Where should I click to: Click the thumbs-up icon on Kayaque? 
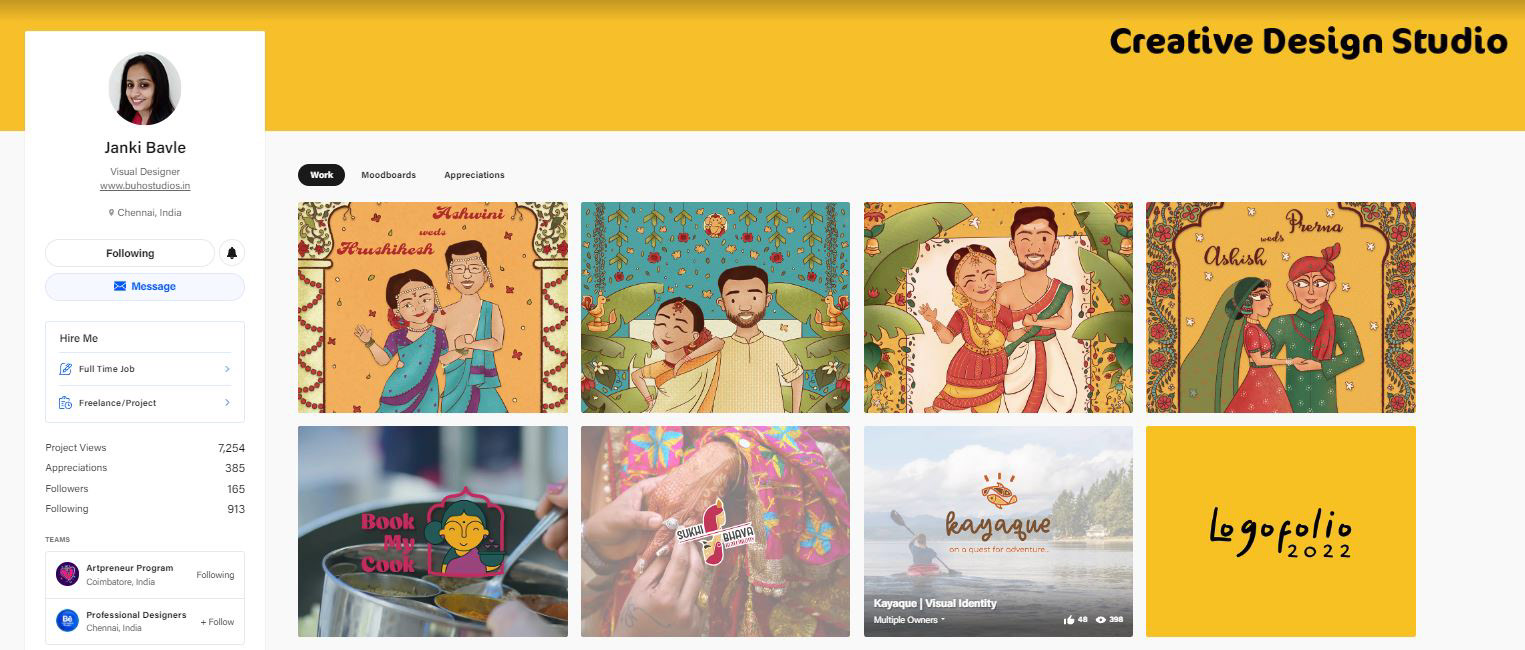[1069, 620]
